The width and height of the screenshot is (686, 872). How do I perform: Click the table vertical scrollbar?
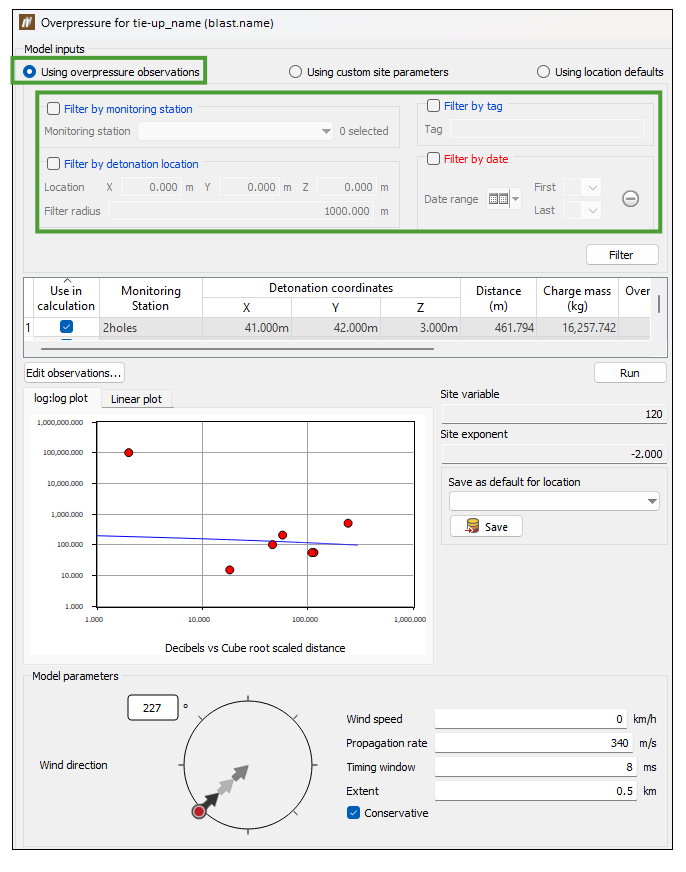[x=659, y=304]
